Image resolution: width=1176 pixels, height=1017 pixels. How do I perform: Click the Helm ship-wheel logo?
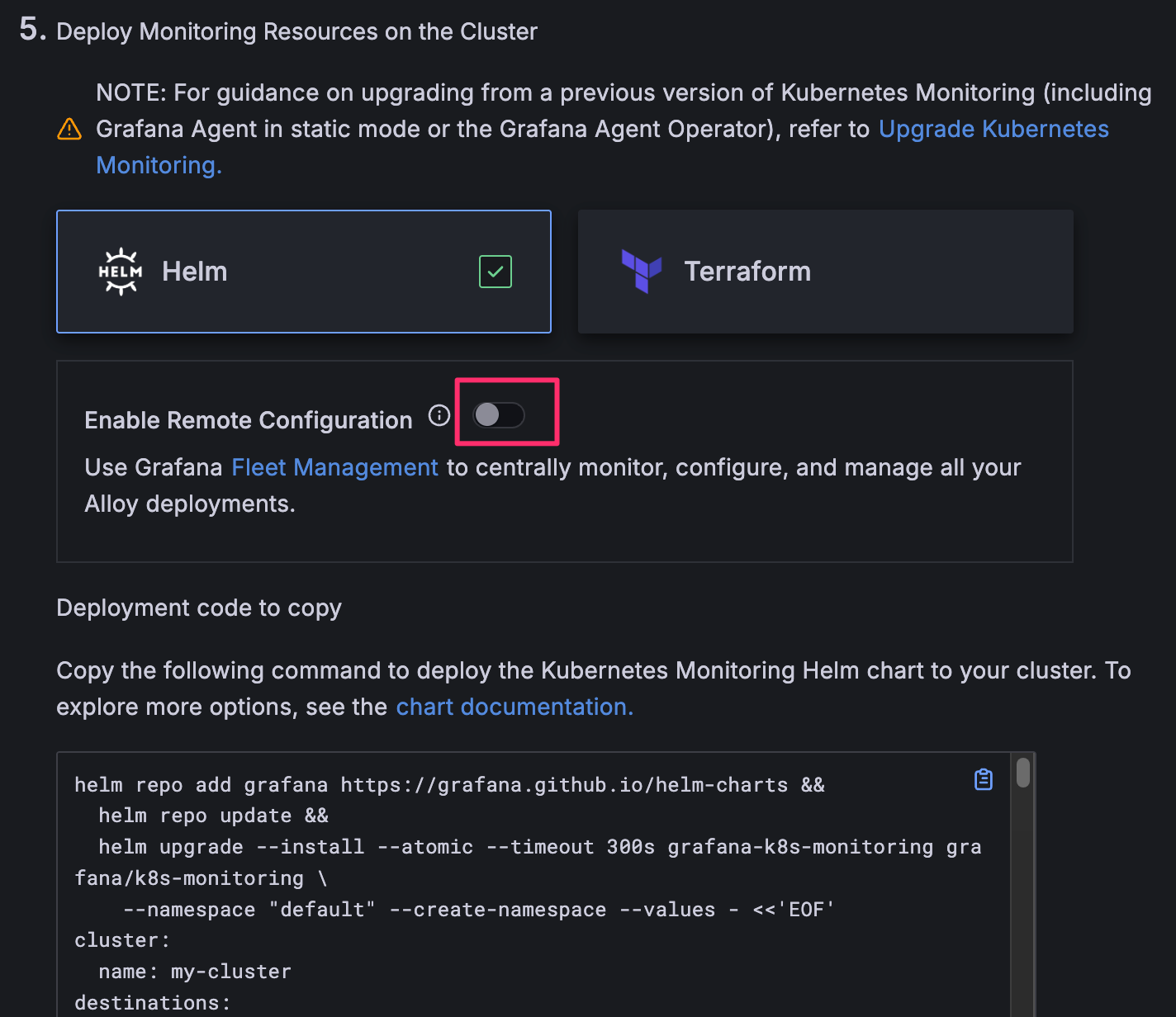121,272
